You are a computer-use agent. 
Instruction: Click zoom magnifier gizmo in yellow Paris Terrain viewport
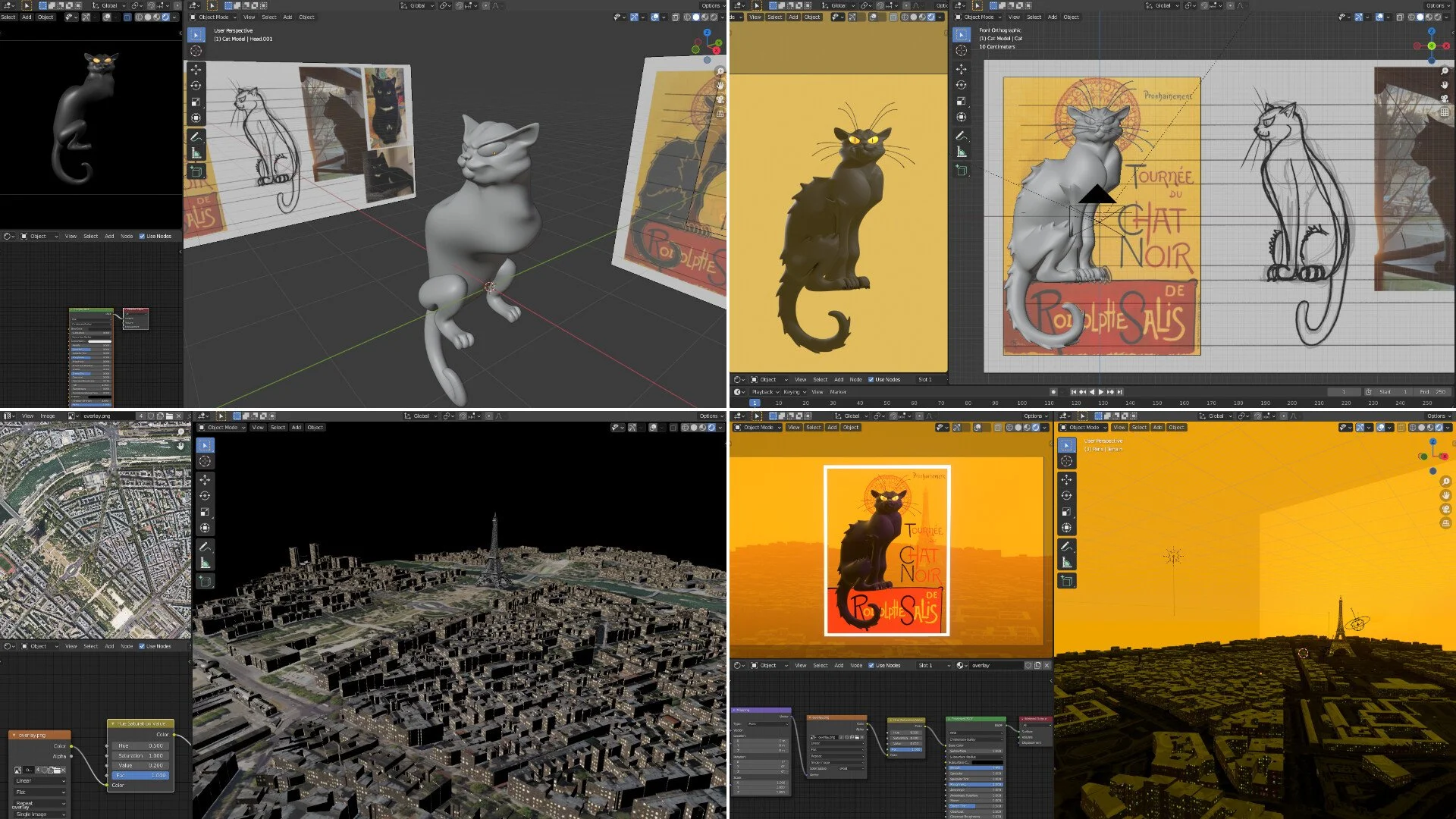[1445, 482]
